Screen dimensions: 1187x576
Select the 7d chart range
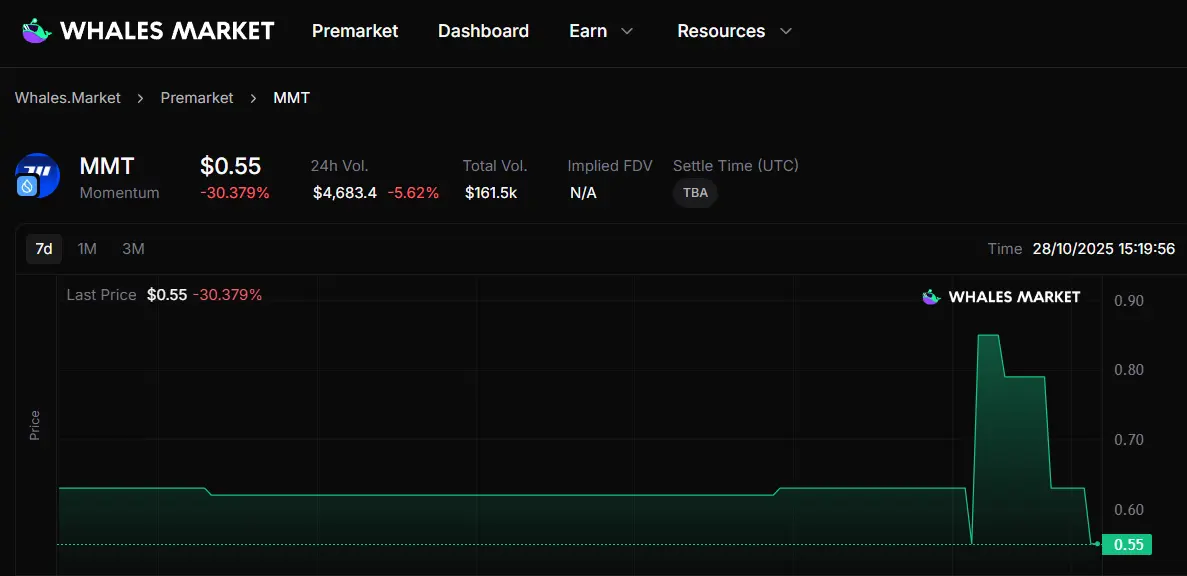(x=44, y=248)
